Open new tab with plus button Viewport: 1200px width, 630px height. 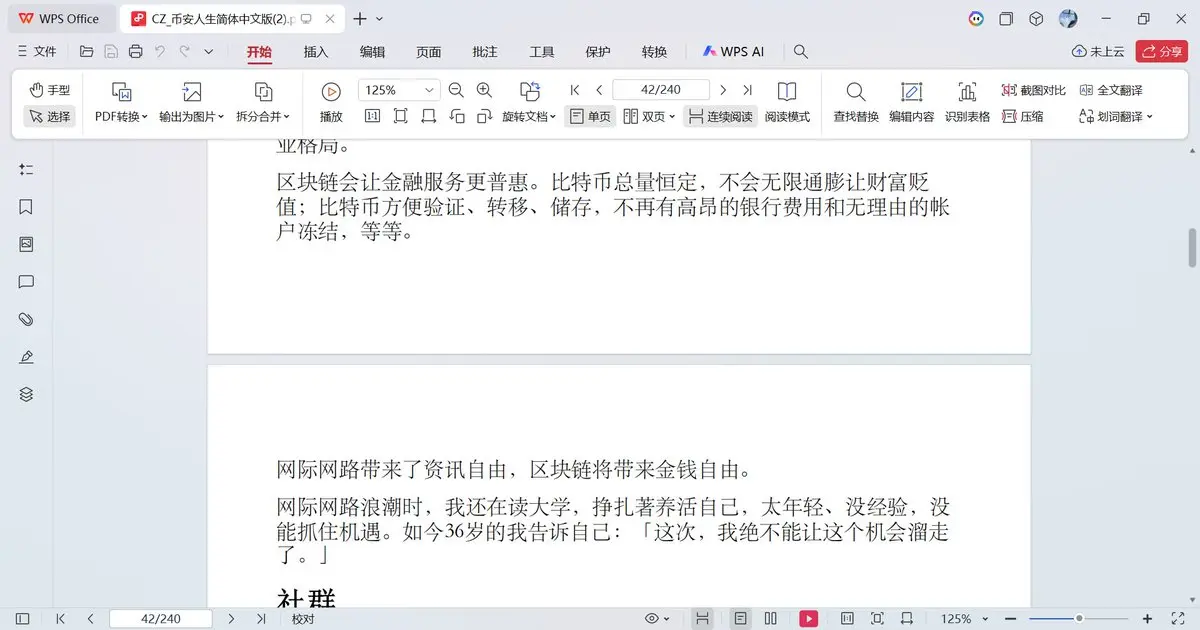pos(360,19)
